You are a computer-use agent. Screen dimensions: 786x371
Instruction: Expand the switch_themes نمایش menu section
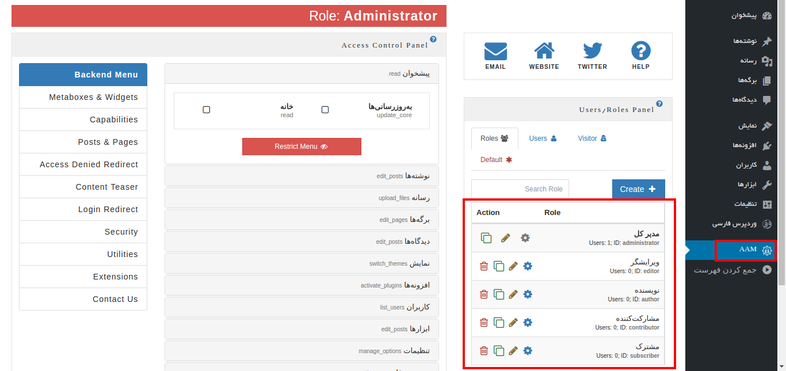coord(301,263)
